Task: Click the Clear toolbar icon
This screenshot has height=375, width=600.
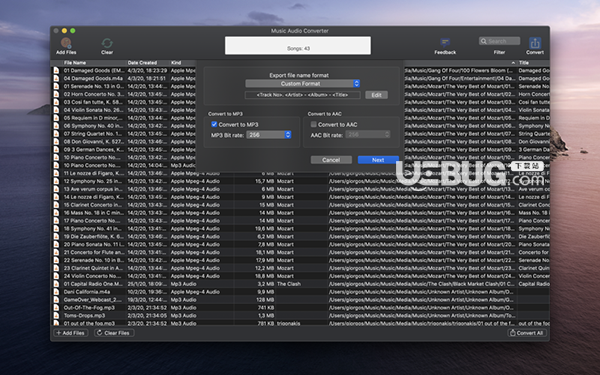Action: (x=107, y=43)
